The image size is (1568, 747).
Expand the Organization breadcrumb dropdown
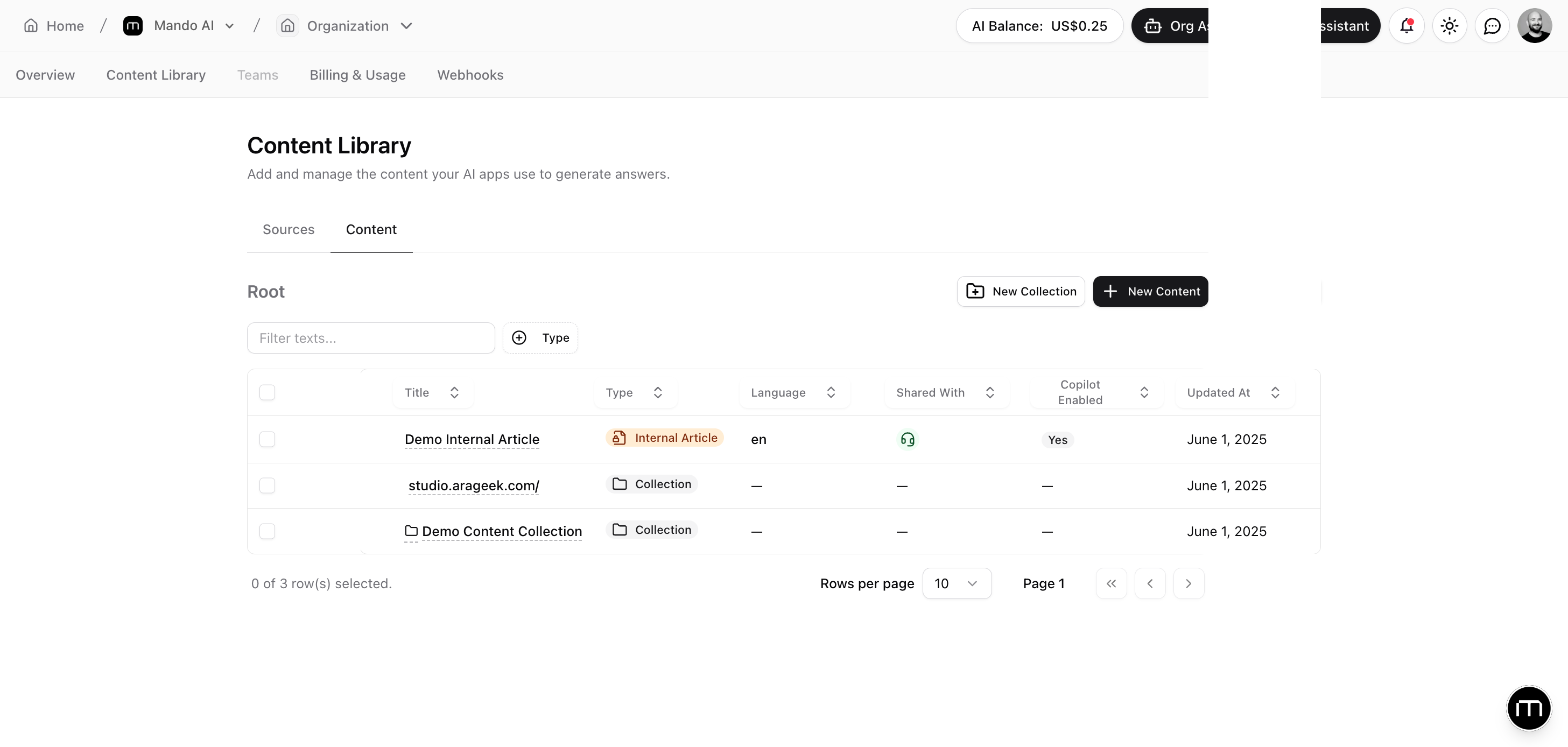coord(406,26)
